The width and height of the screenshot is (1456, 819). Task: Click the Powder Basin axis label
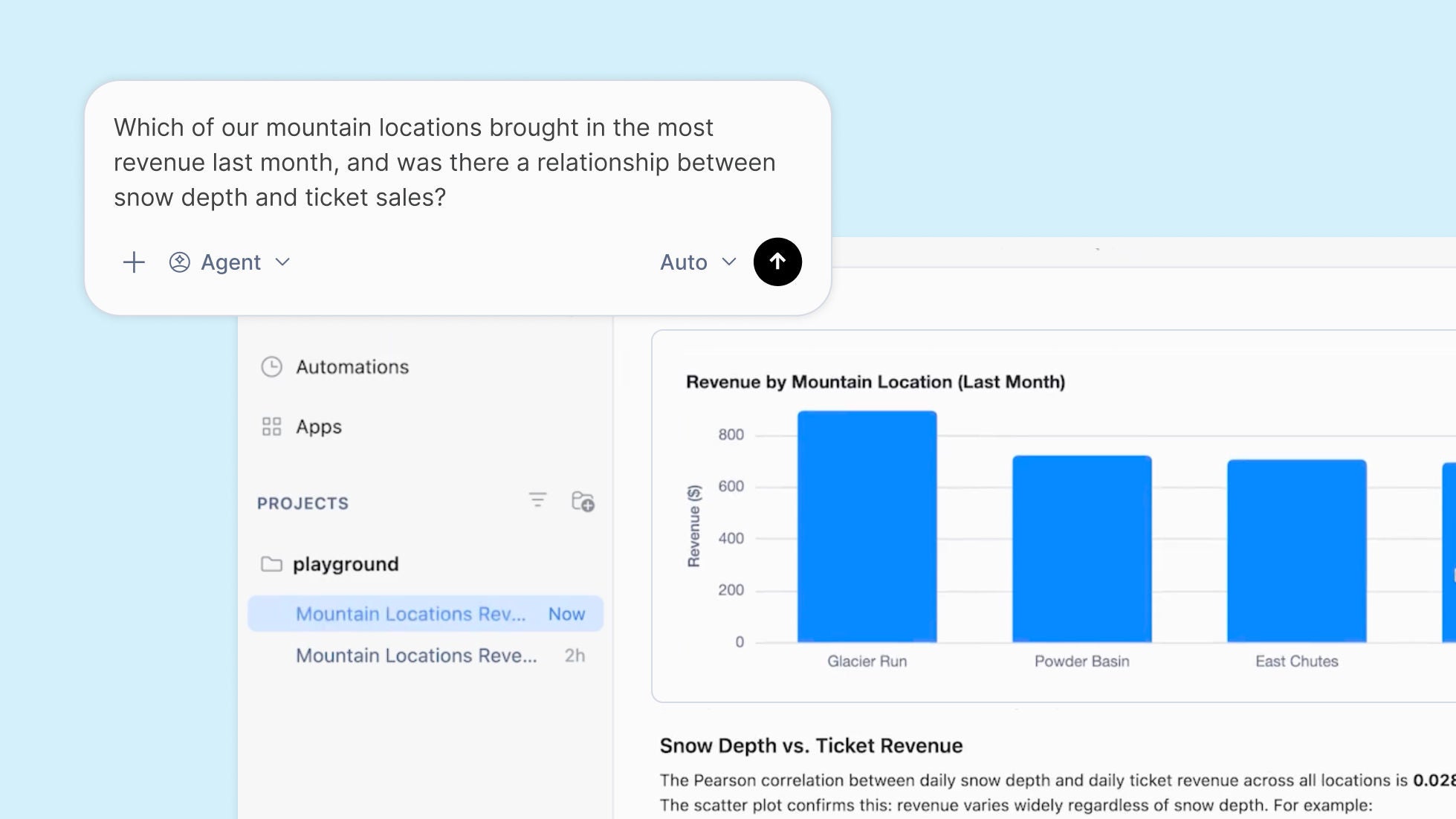point(1082,661)
